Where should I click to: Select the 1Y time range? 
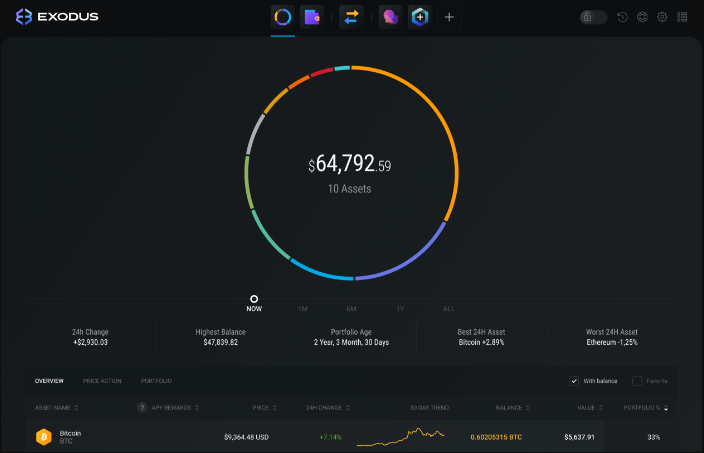pyautogui.click(x=400, y=308)
